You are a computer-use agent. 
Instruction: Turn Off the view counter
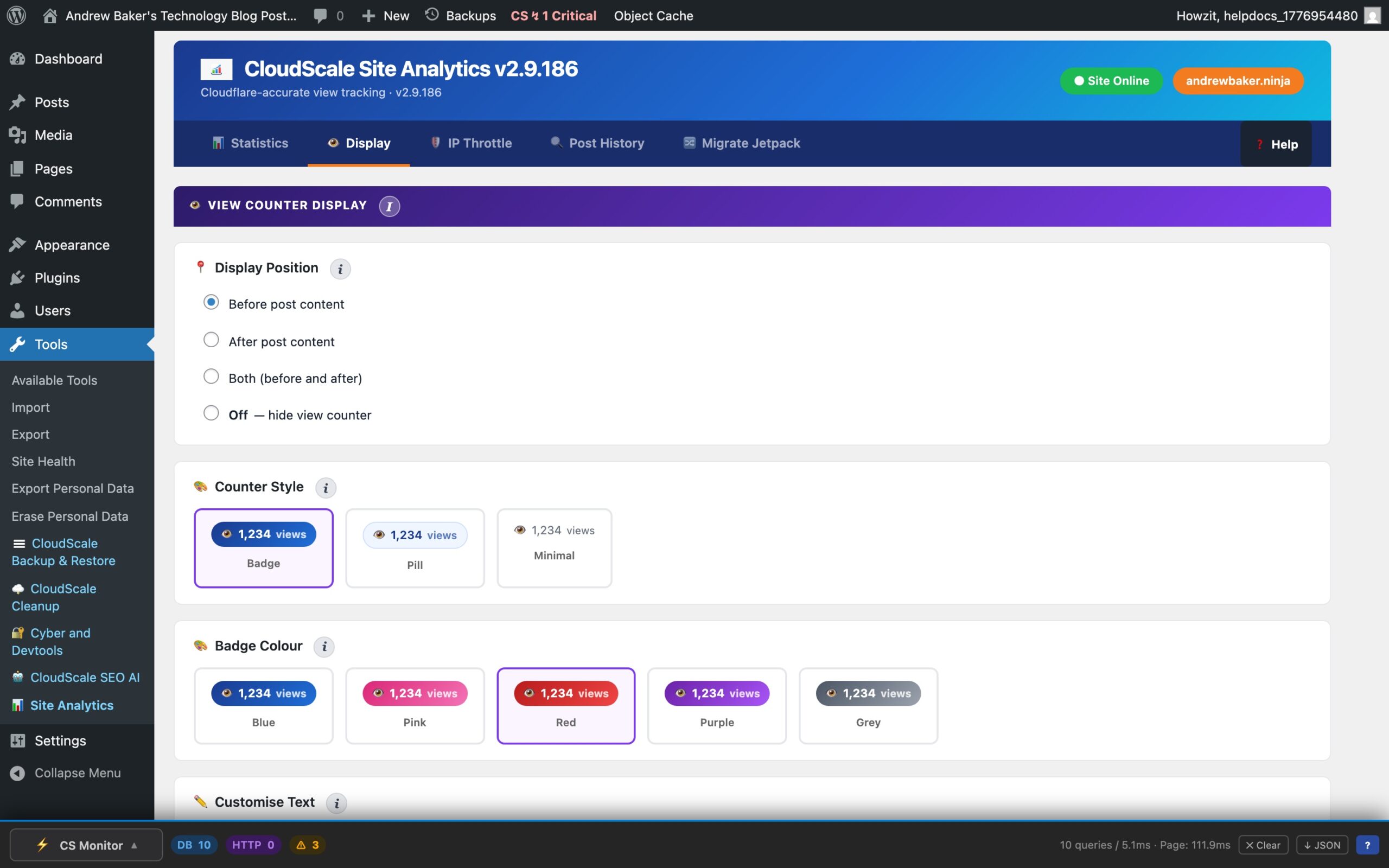point(211,413)
